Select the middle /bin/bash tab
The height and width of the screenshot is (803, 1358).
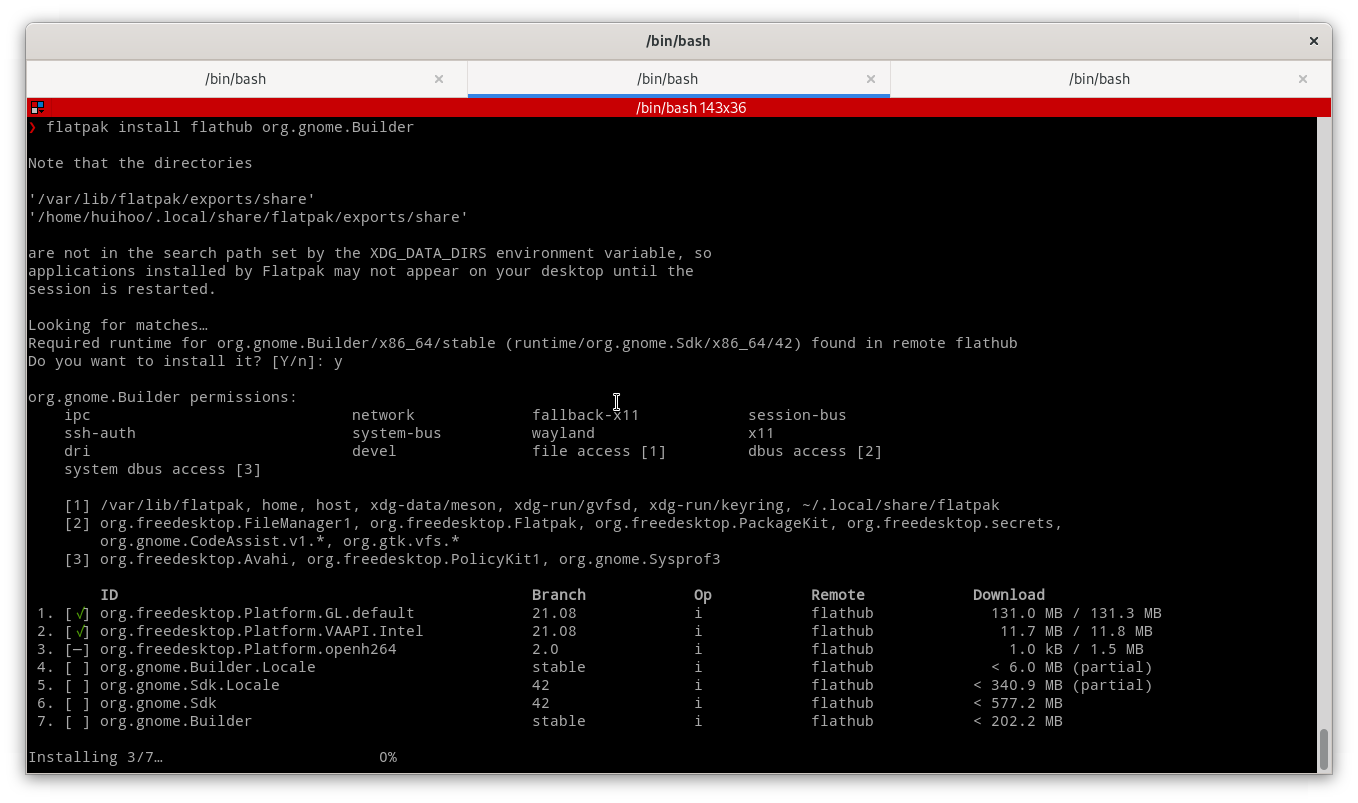pos(667,79)
